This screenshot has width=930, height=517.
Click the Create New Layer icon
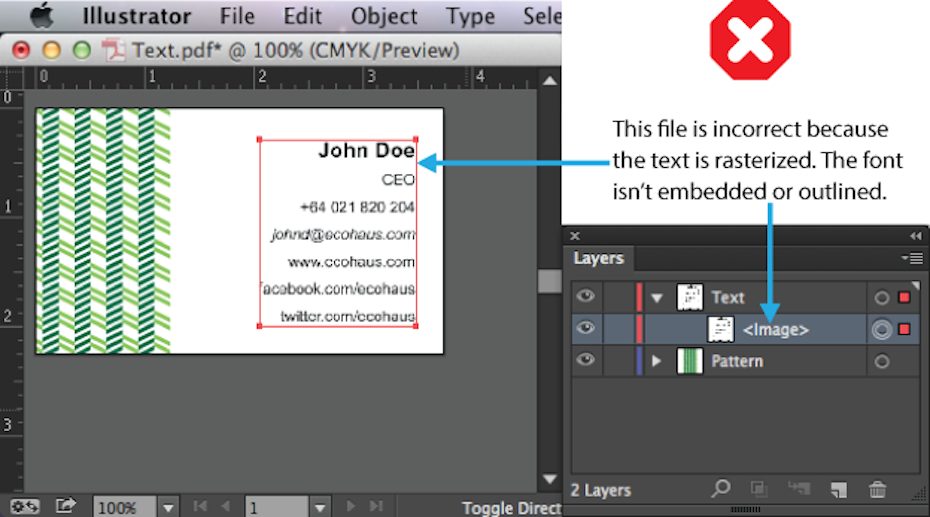[x=838, y=489]
